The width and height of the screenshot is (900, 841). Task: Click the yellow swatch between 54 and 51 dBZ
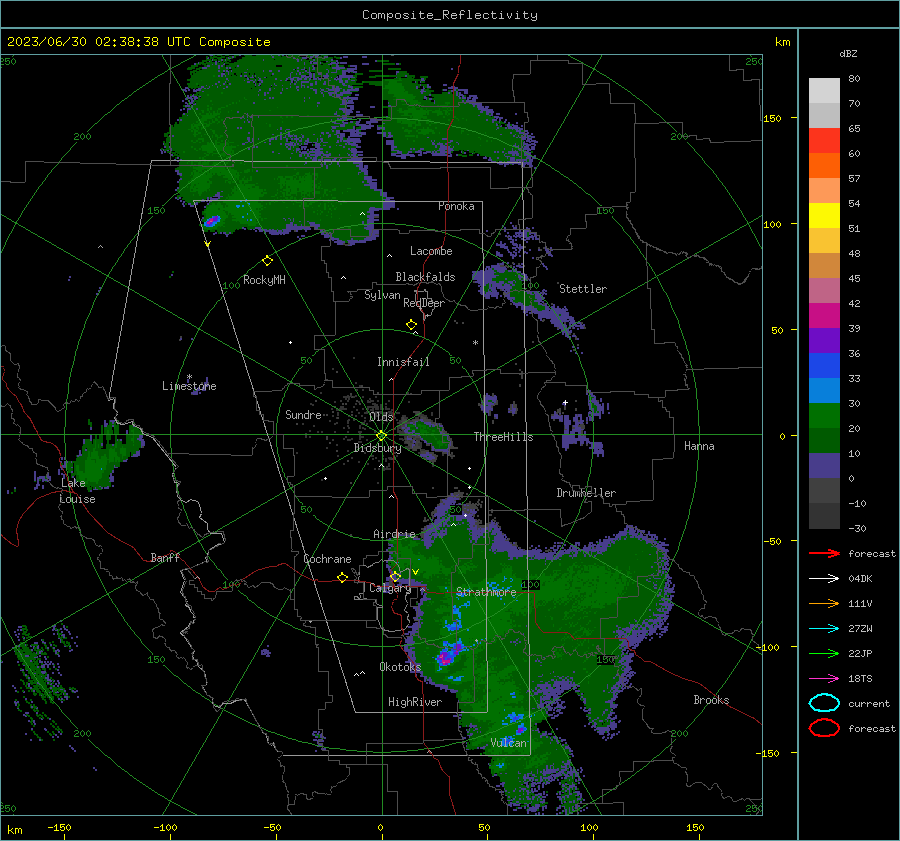[x=824, y=215]
